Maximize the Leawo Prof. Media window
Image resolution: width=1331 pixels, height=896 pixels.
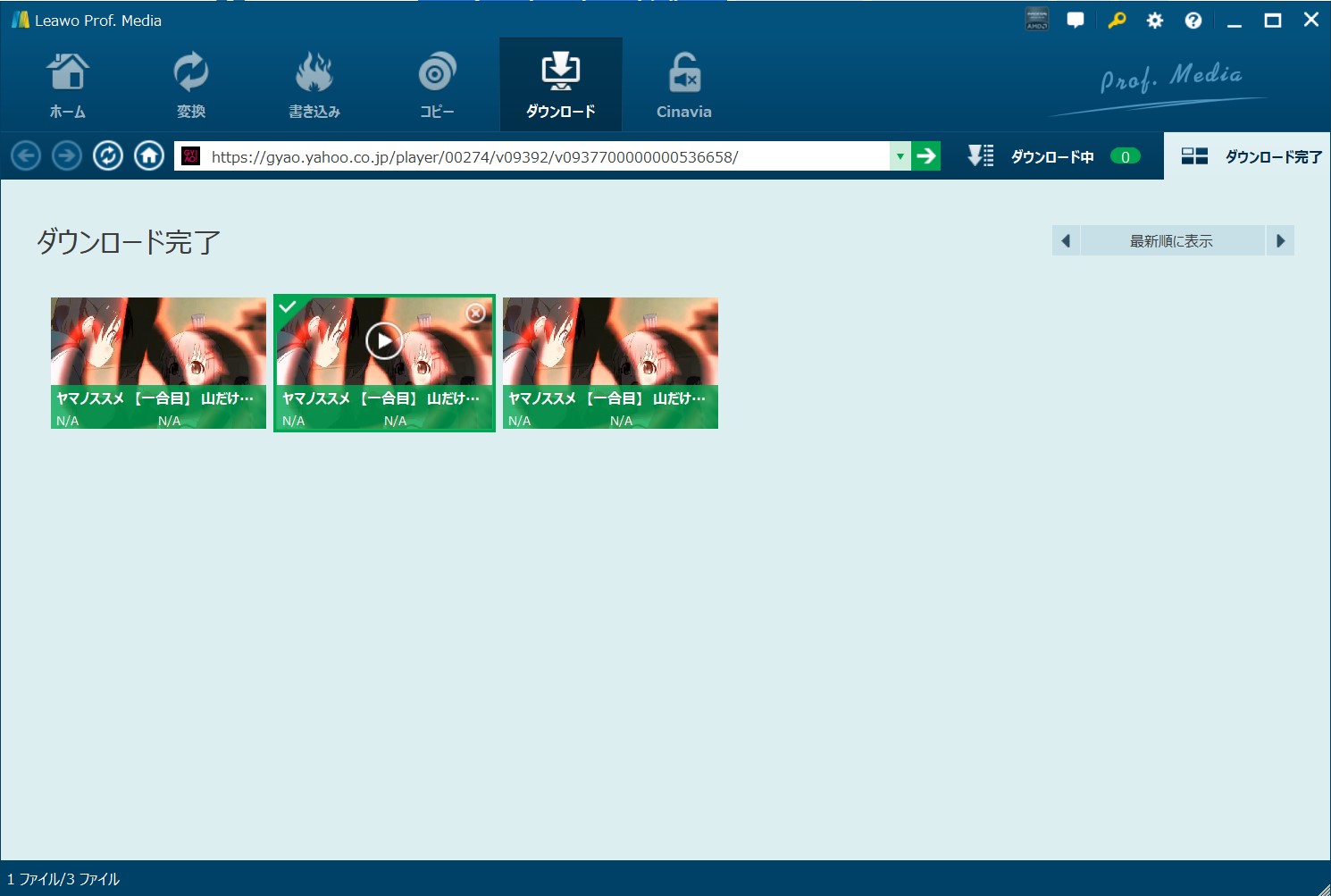point(1273,20)
